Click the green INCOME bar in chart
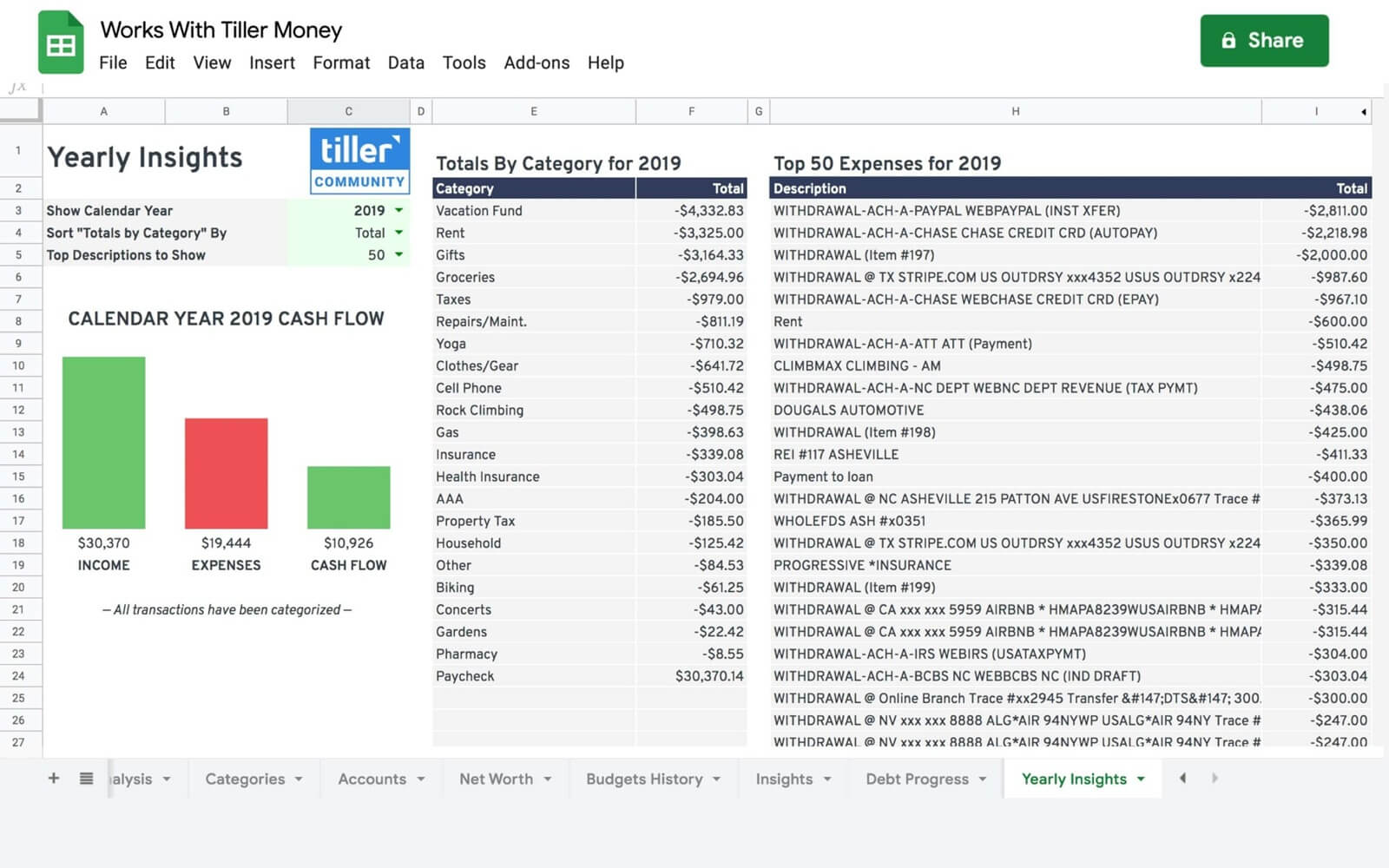The height and width of the screenshot is (868, 1389). click(x=103, y=442)
